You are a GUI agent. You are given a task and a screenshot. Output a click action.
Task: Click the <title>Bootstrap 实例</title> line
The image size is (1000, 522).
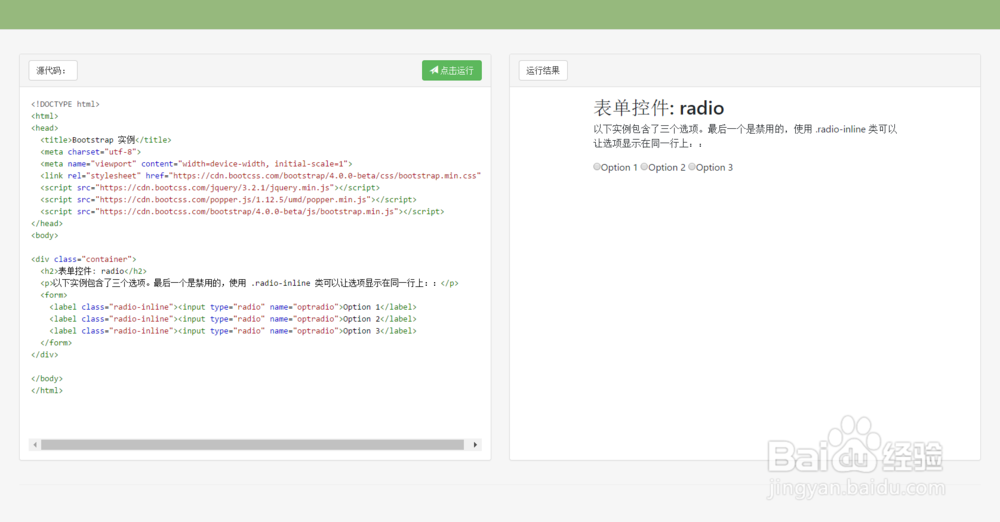tap(106, 140)
